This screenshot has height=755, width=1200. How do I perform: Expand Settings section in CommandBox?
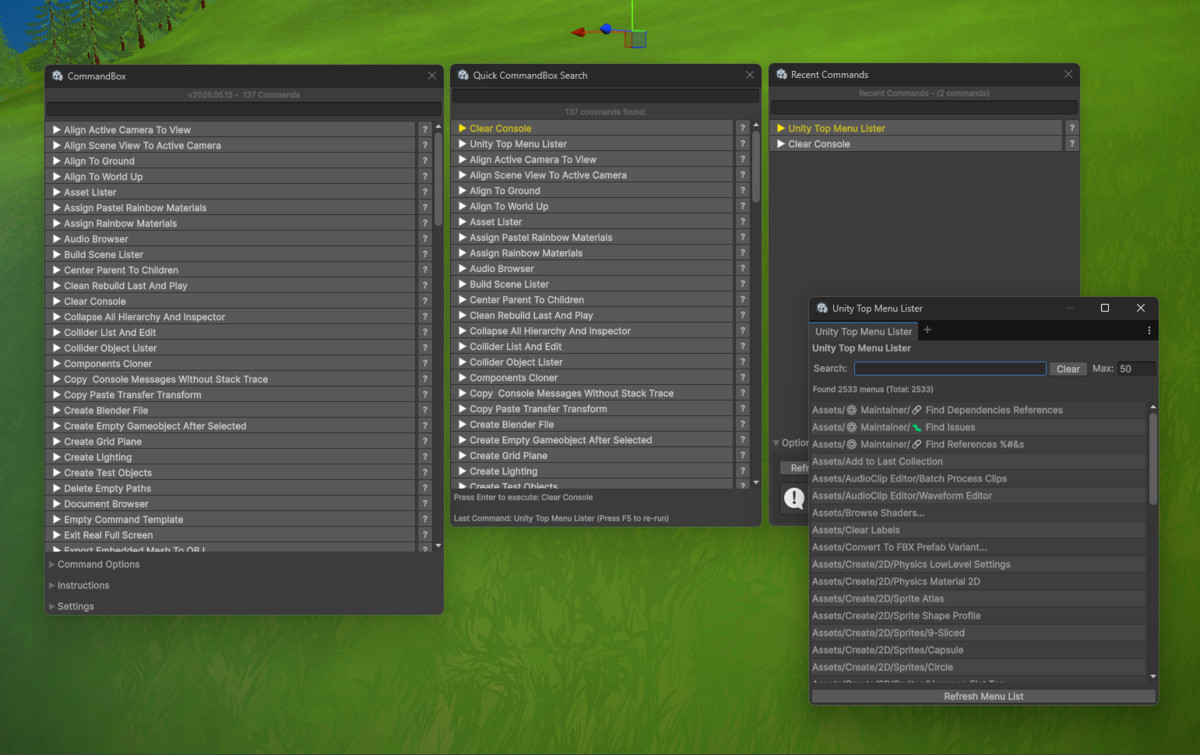(72, 606)
